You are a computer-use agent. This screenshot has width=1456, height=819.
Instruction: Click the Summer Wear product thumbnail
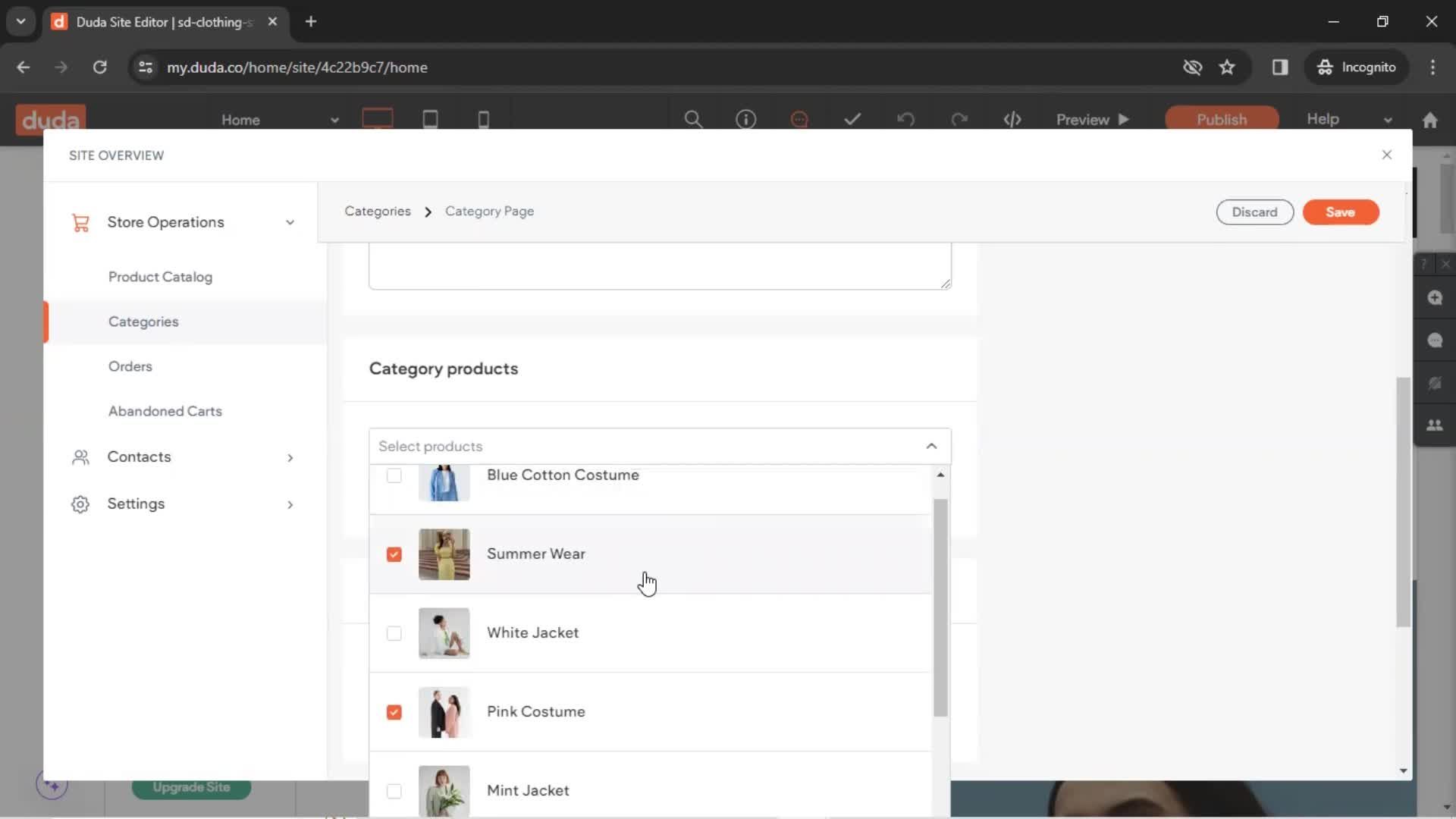(444, 554)
